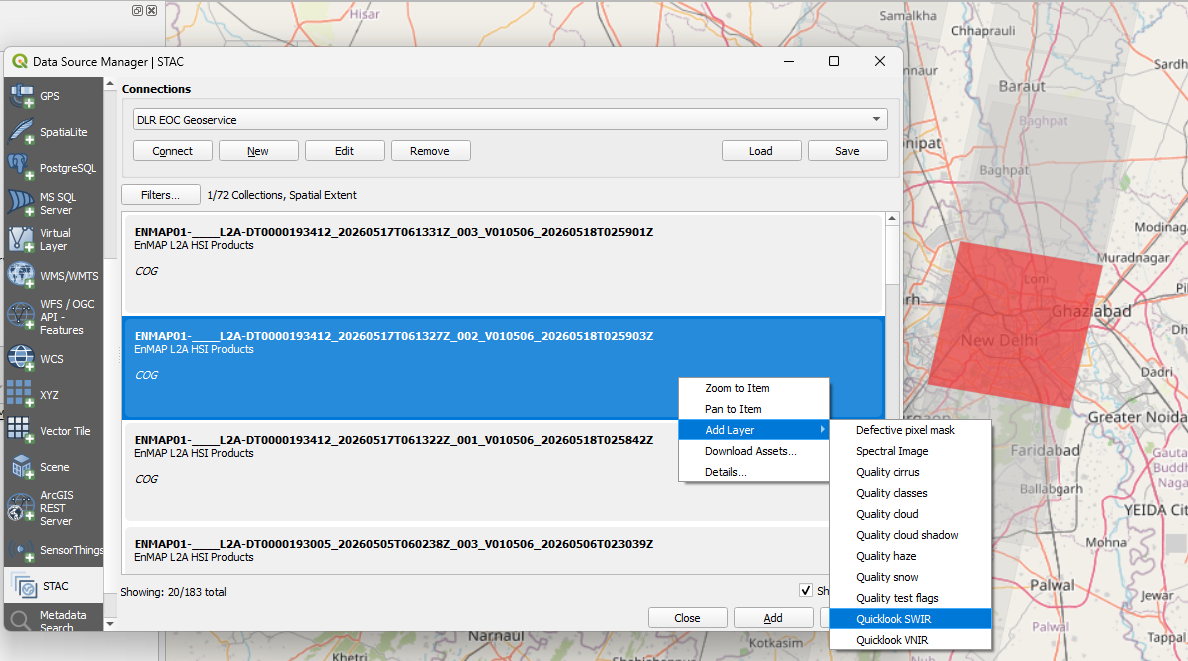Remove the selected connection
Viewport: 1188px width, 661px height.
coord(430,151)
